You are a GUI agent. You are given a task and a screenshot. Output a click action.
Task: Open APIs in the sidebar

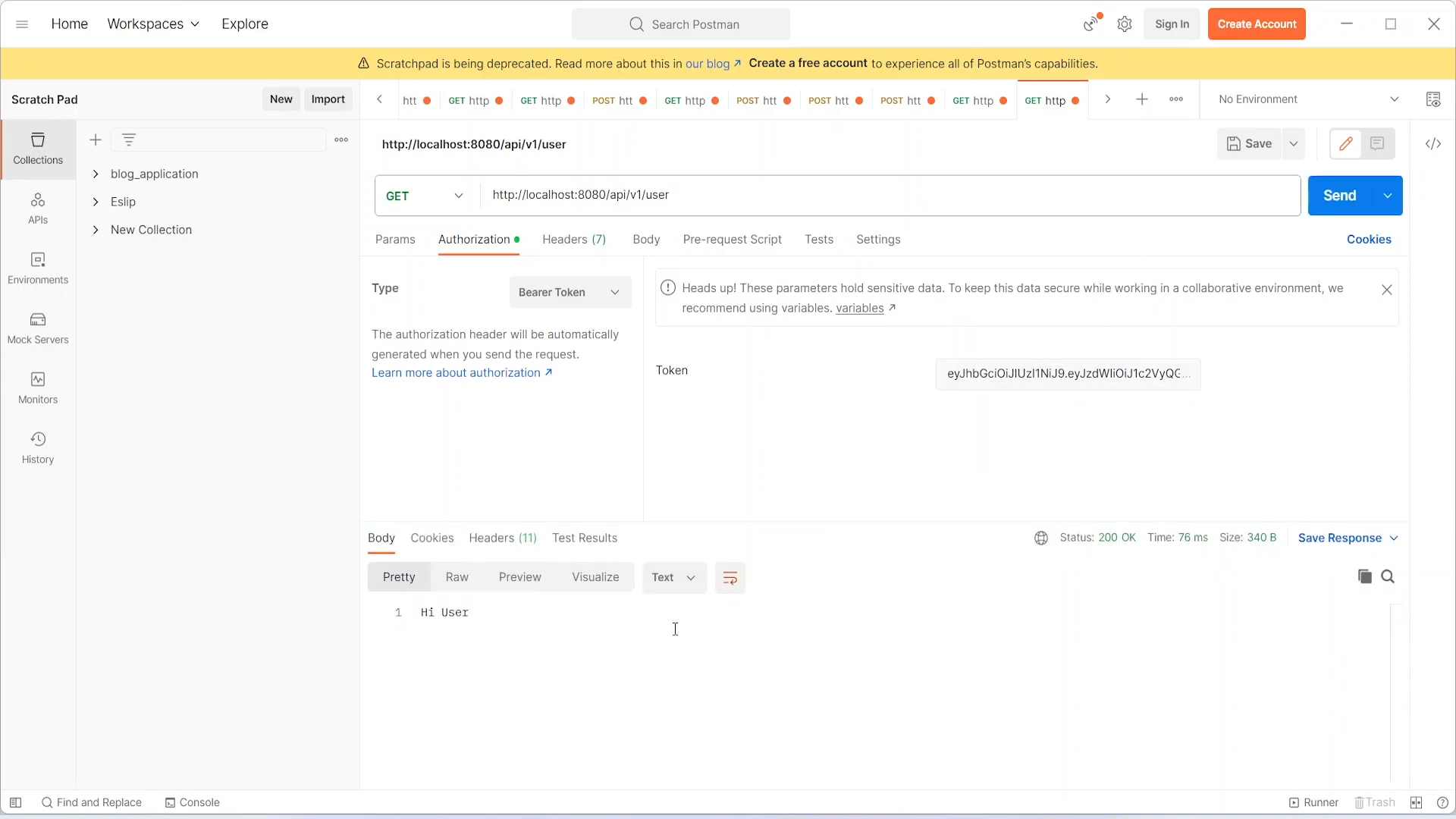click(38, 209)
